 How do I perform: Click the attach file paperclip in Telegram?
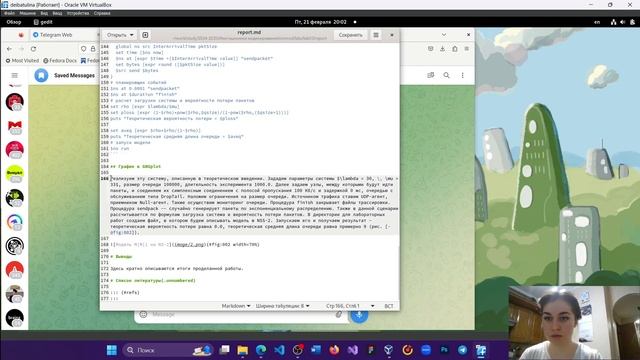339,314
